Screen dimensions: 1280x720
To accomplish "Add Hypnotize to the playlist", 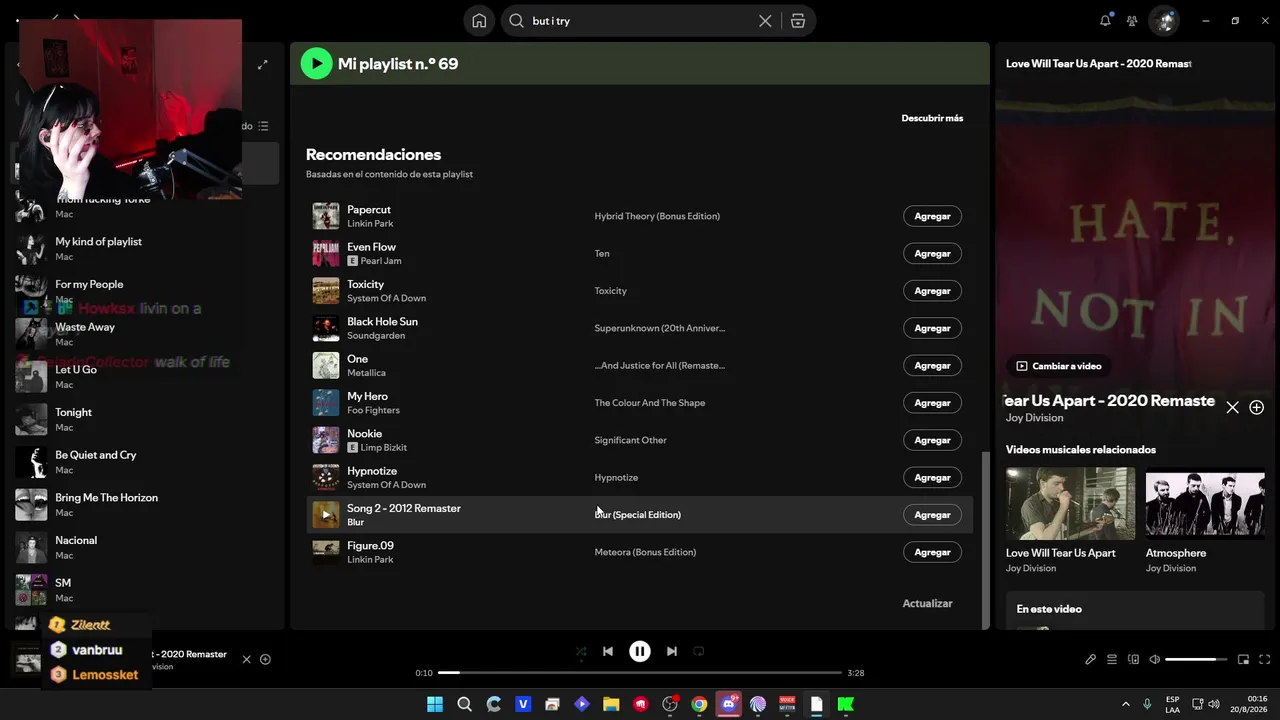I will [932, 477].
